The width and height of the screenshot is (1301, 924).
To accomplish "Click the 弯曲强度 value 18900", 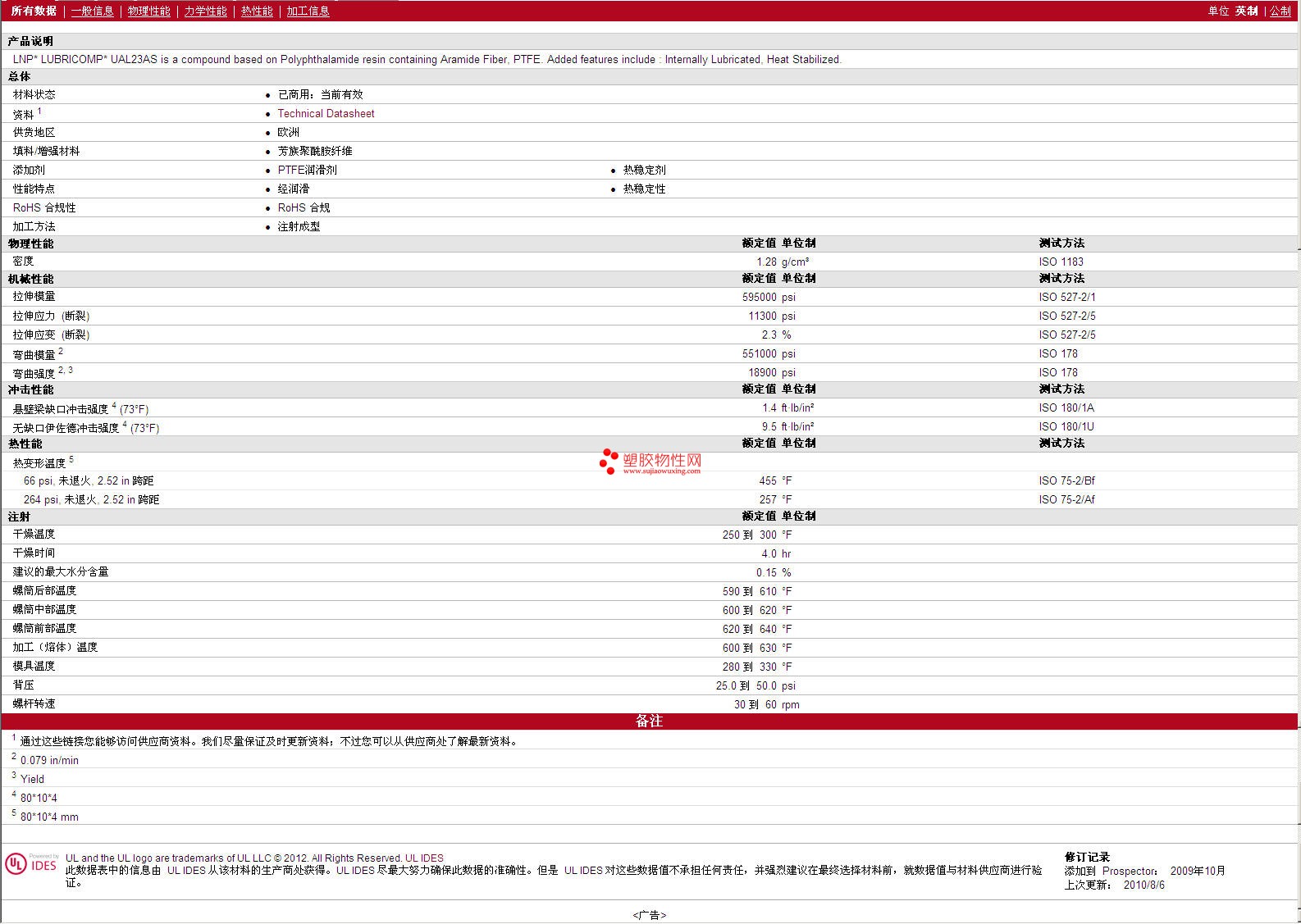I will click(x=762, y=372).
